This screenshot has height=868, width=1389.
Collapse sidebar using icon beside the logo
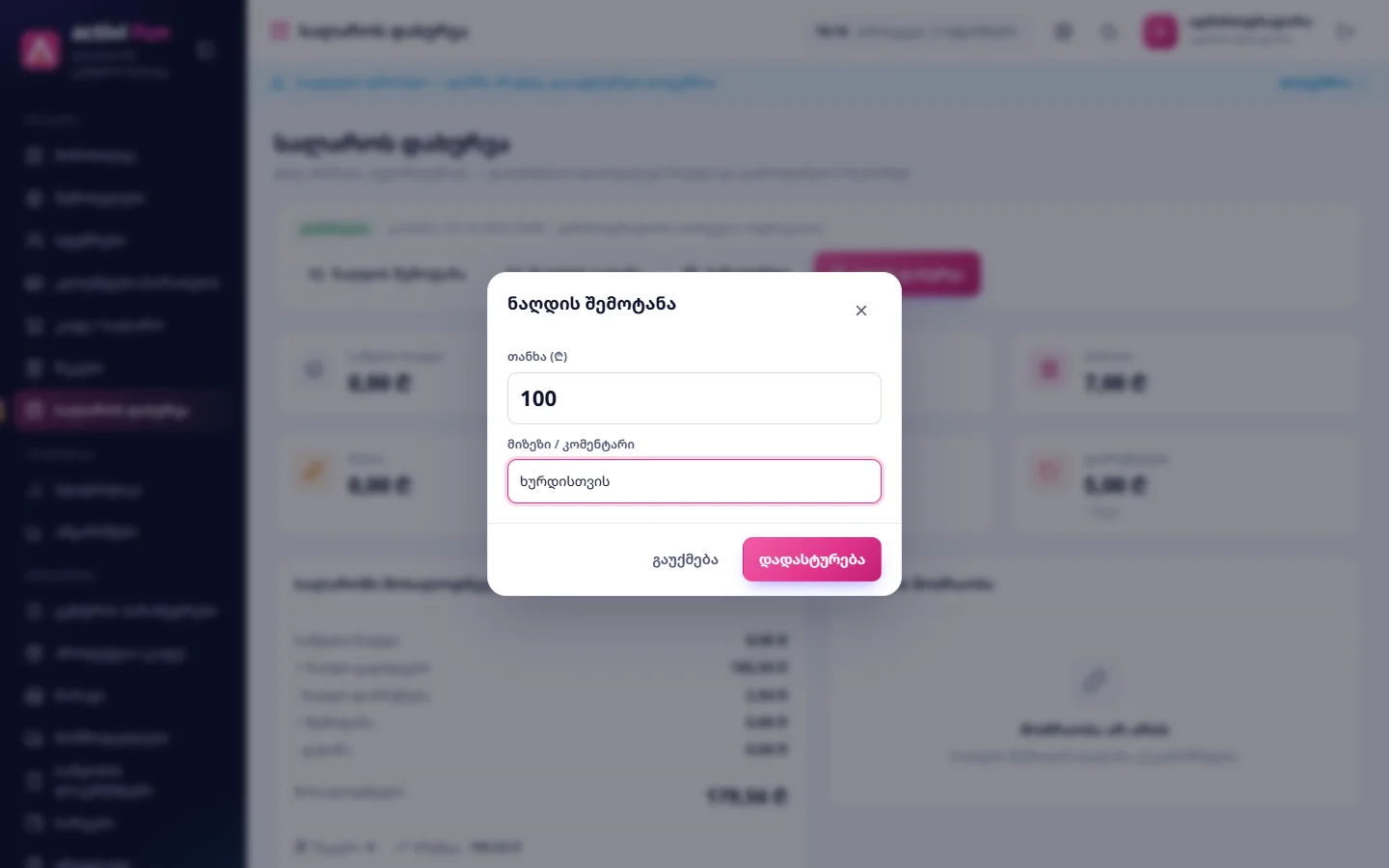(204, 50)
